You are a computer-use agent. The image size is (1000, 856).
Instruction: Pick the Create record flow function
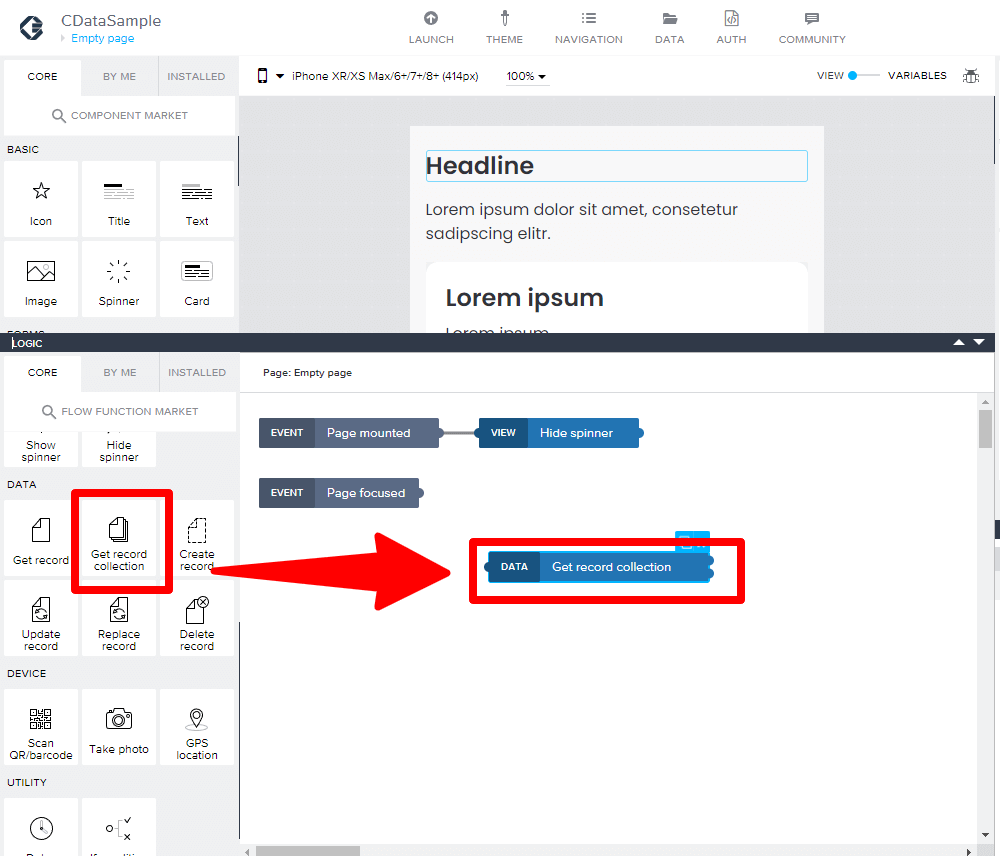pos(197,539)
